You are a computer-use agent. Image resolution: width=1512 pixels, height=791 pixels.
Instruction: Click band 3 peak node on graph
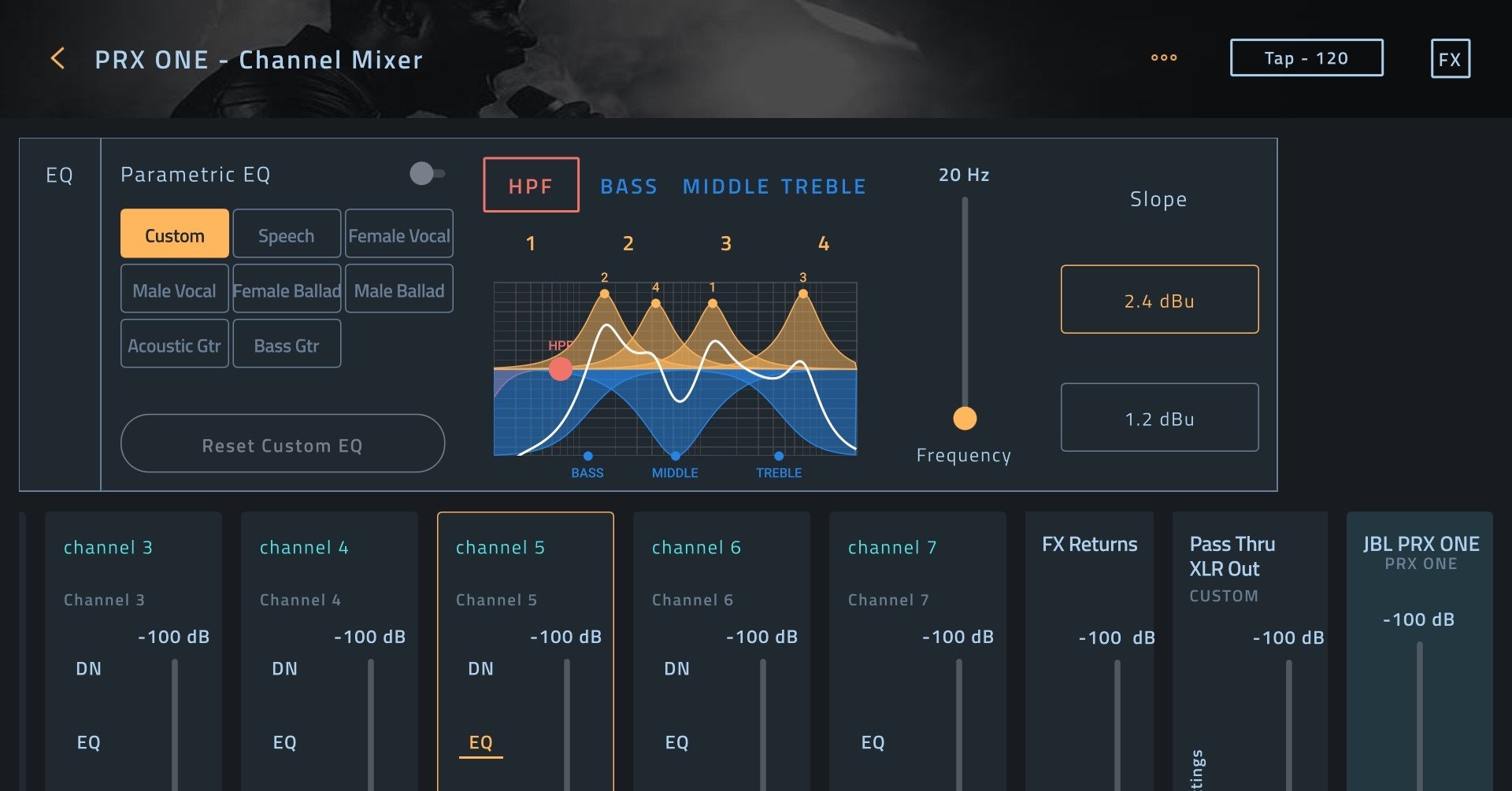pyautogui.click(x=802, y=294)
